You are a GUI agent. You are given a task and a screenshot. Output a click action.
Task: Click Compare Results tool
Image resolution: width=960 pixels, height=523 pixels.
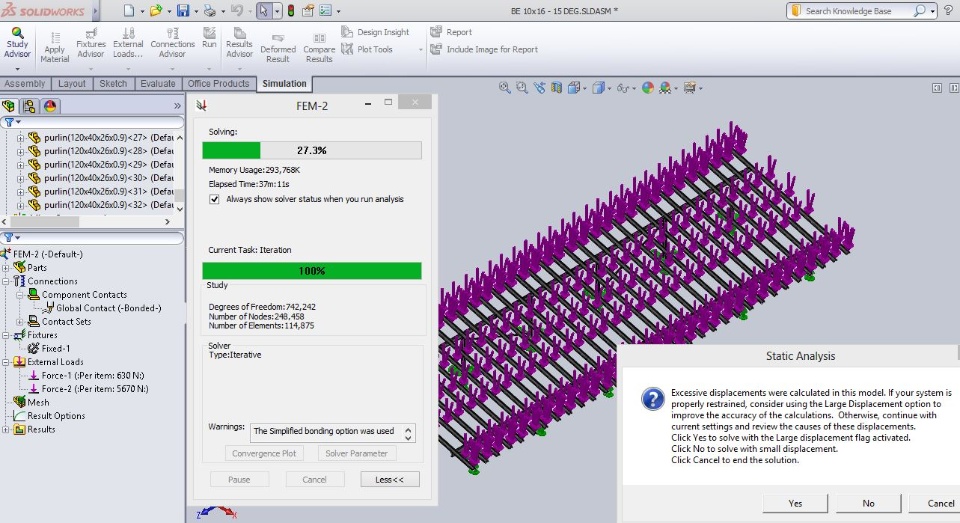coord(319,48)
